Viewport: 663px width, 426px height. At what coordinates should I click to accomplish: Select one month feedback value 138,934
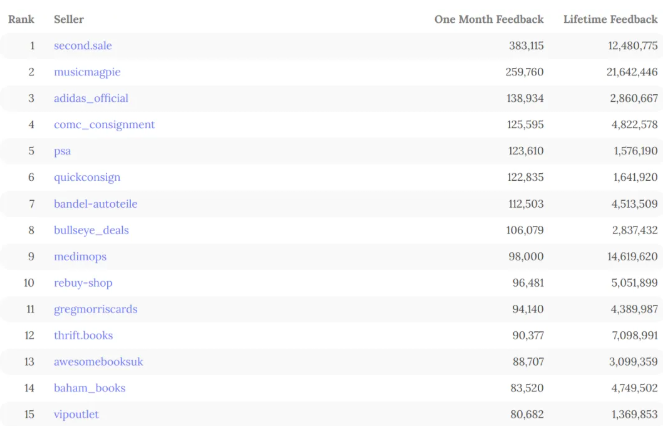click(x=525, y=99)
